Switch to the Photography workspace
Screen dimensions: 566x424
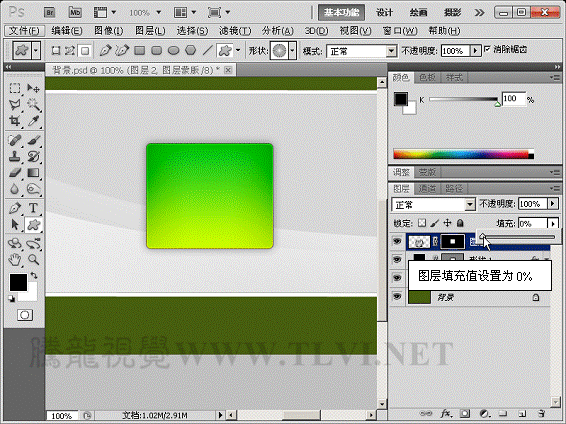452,13
